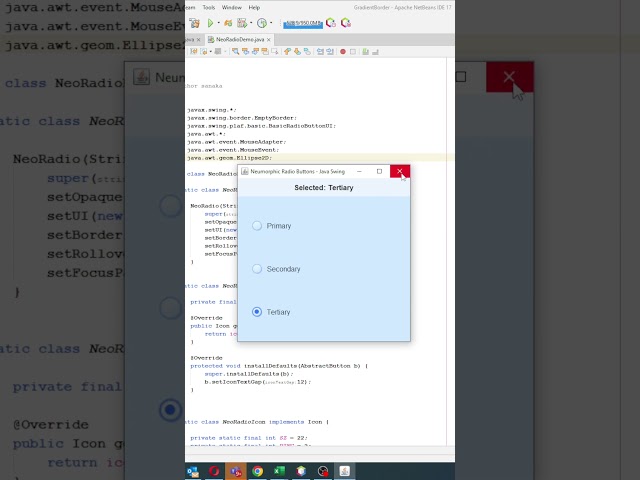Click the first hexagon icon after memory bar
This screenshot has height=480, width=640.
(x=331, y=23)
